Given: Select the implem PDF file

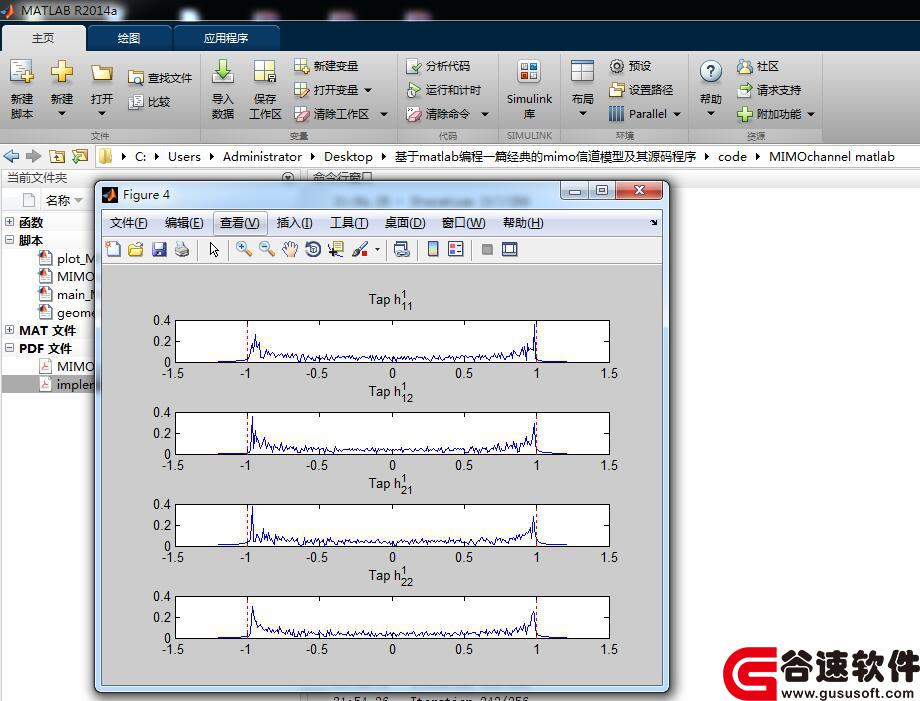Looking at the screenshot, I should (66, 384).
